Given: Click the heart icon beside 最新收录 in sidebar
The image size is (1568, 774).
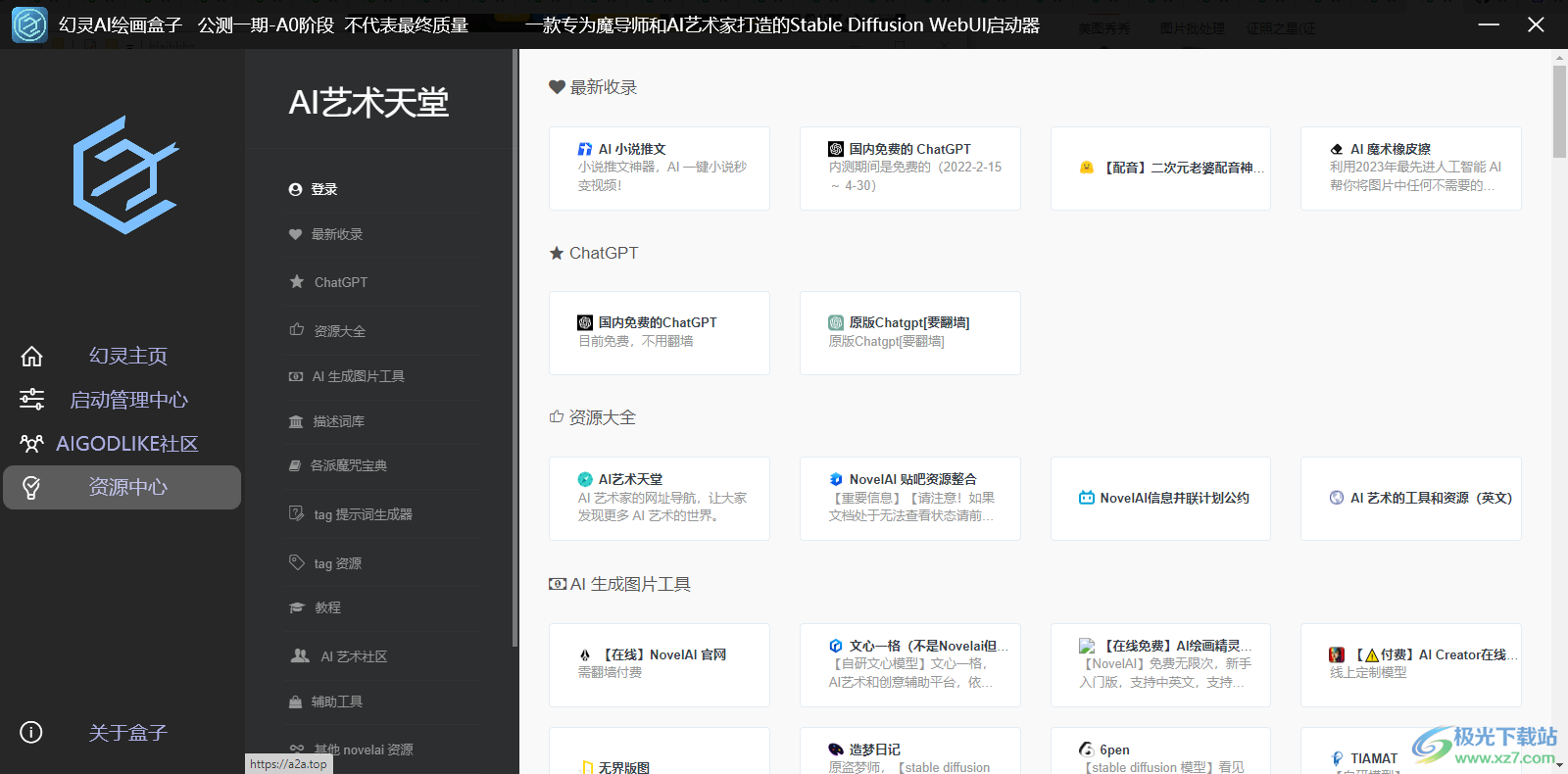Looking at the screenshot, I should [295, 234].
